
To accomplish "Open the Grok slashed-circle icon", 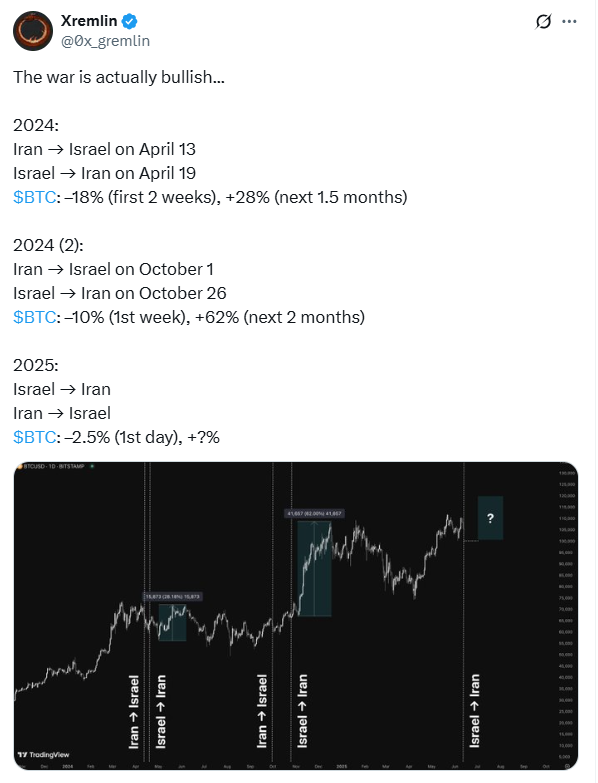I will pos(544,21).
